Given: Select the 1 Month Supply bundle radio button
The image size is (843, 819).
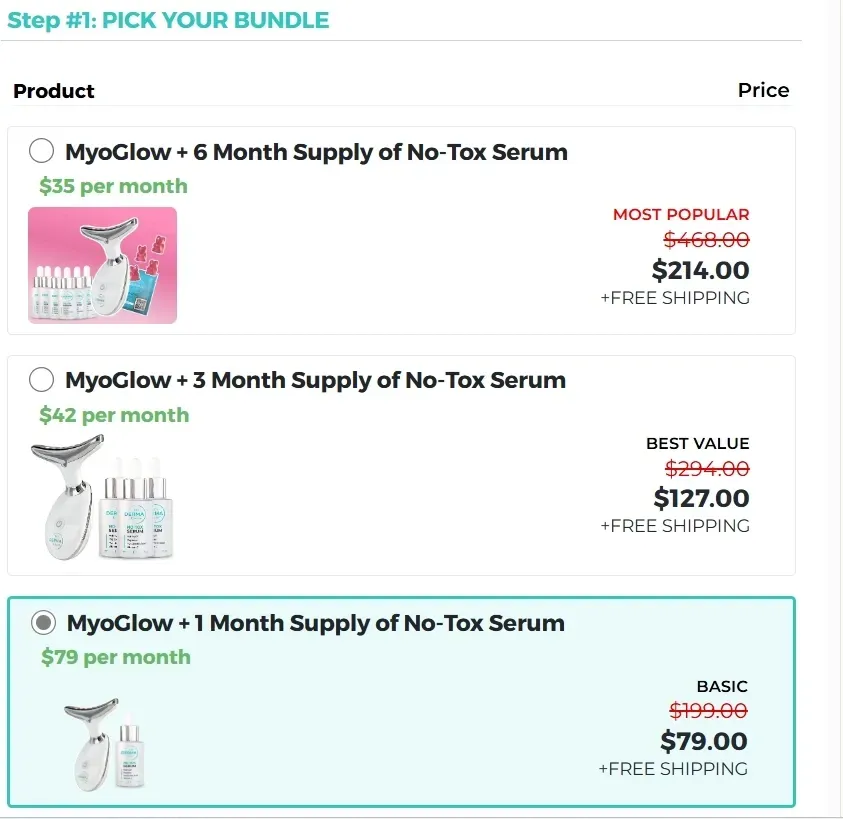Looking at the screenshot, I should pyautogui.click(x=41, y=622).
